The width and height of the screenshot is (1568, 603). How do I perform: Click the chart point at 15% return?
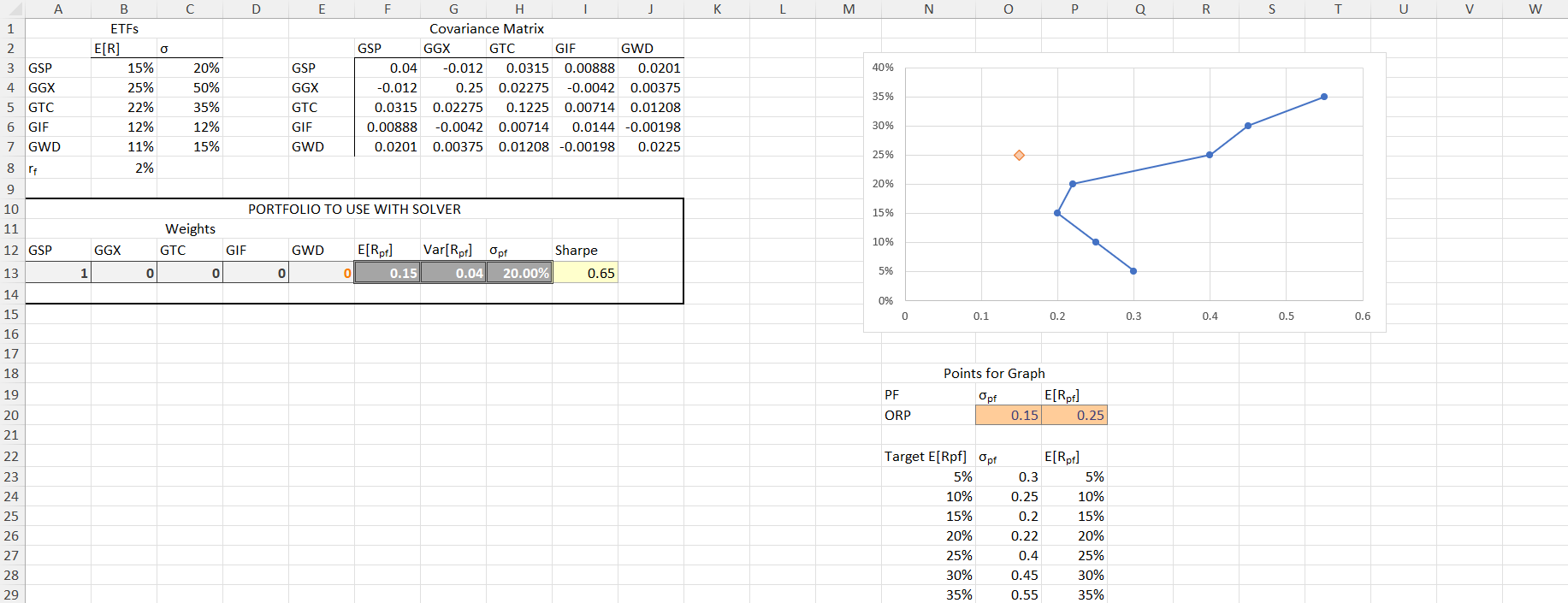(1057, 213)
